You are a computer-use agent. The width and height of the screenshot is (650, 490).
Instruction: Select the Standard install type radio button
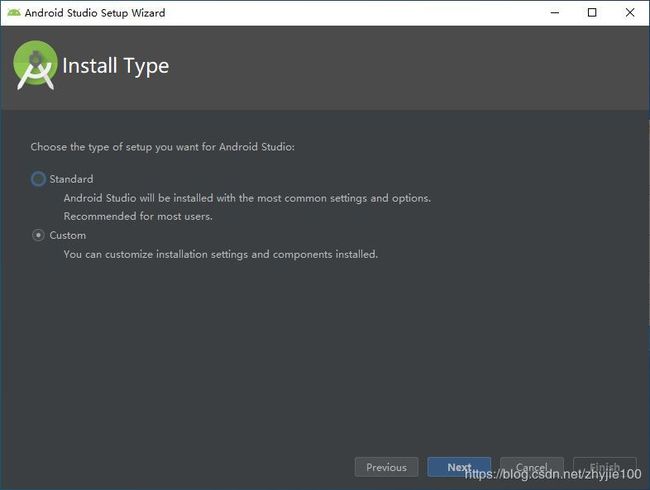pyautogui.click(x=38, y=179)
